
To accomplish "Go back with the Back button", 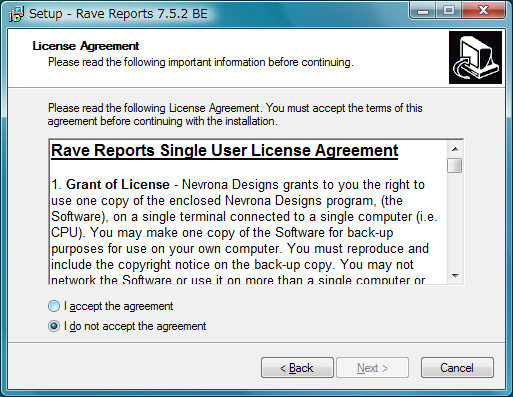I will [297, 368].
